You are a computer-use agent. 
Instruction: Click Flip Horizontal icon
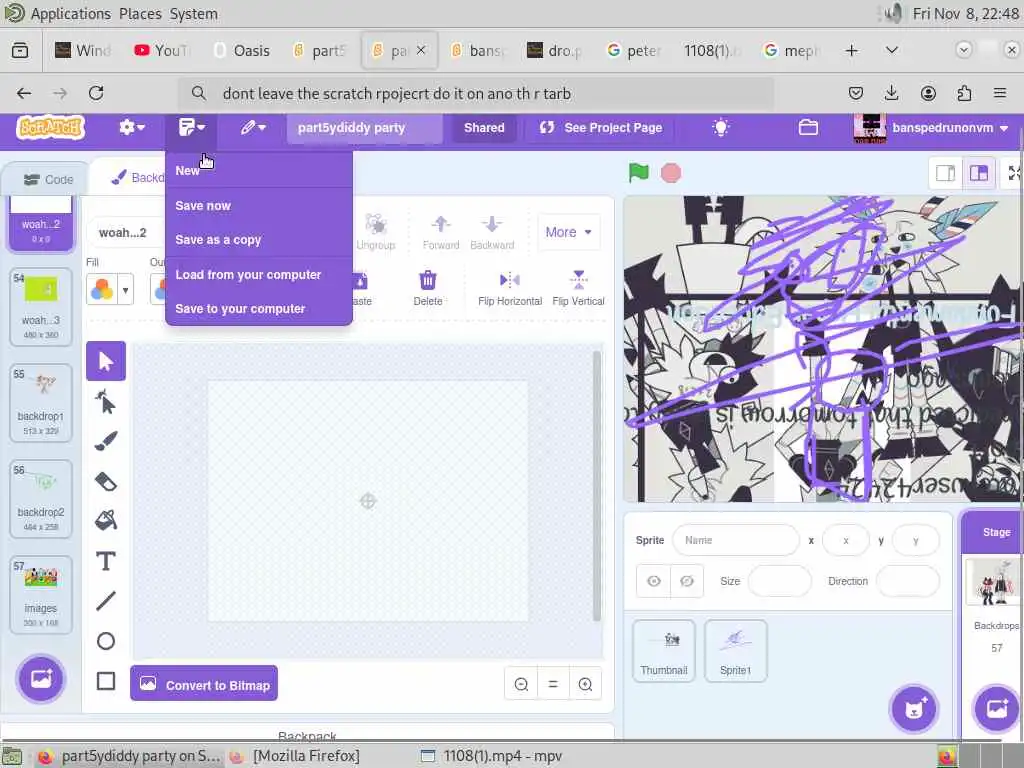[510, 287]
